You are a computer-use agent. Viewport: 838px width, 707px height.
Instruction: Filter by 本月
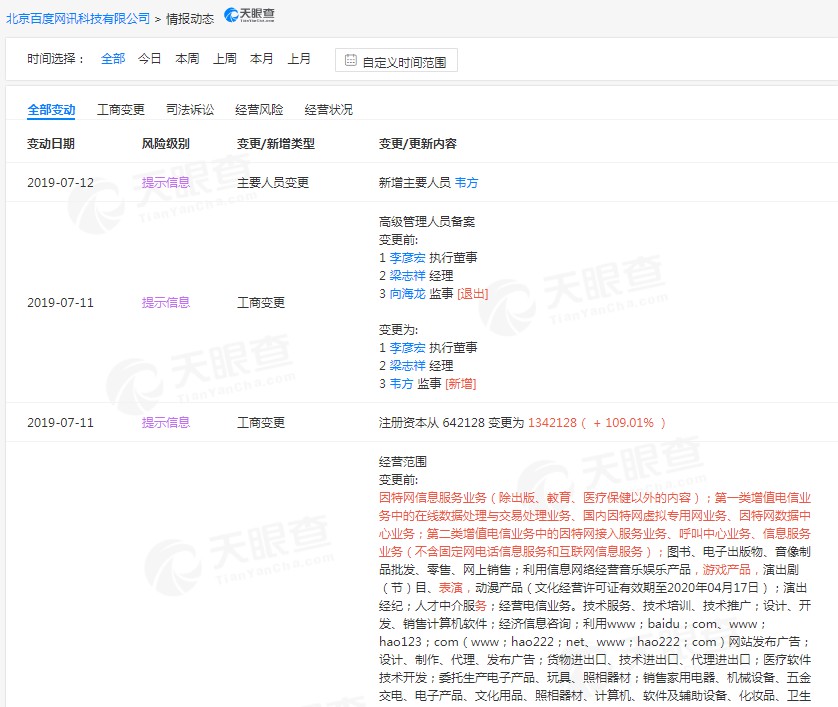point(261,58)
